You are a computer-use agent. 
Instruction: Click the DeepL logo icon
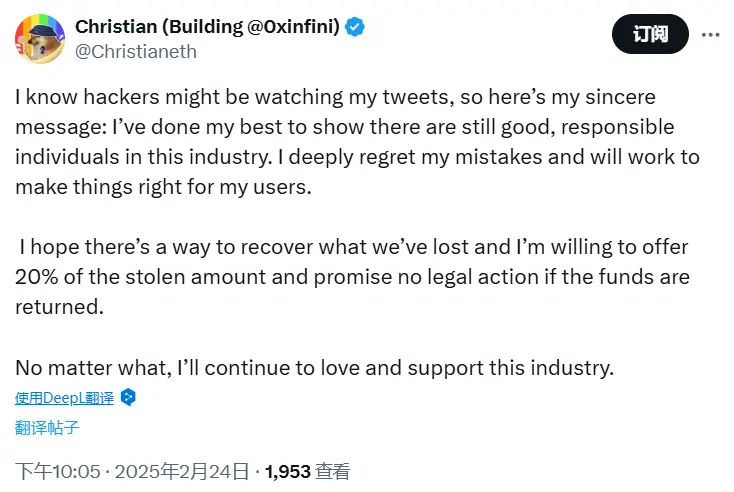coord(127,397)
